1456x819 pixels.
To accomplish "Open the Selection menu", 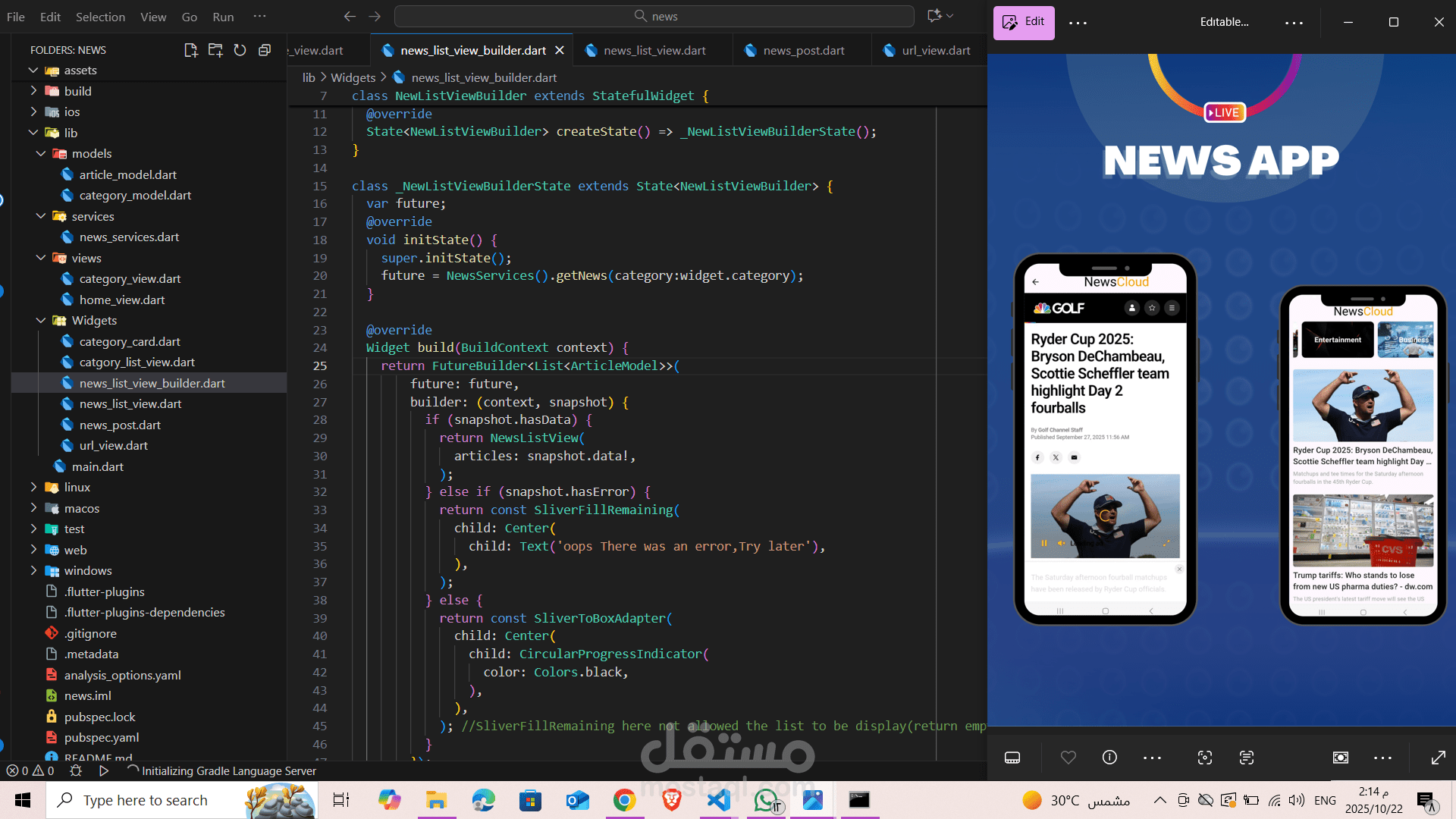I will [x=100, y=17].
